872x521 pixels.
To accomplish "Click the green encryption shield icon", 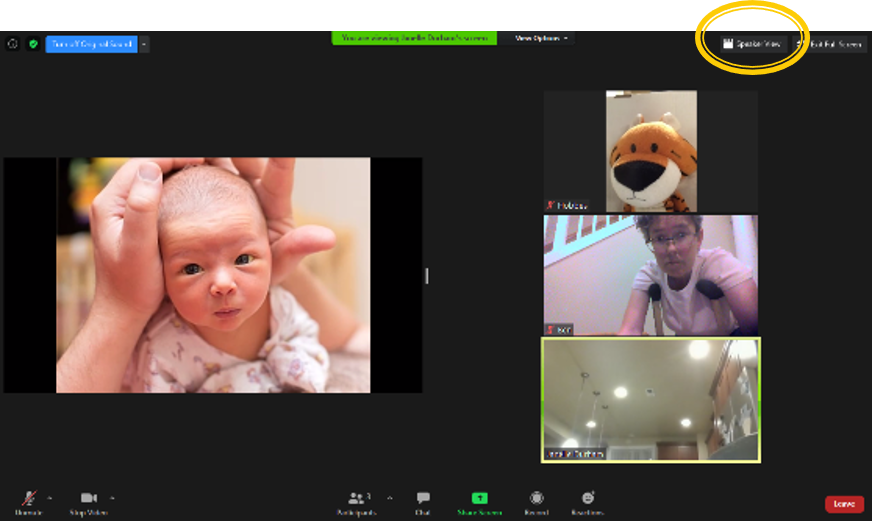I will [x=33, y=44].
